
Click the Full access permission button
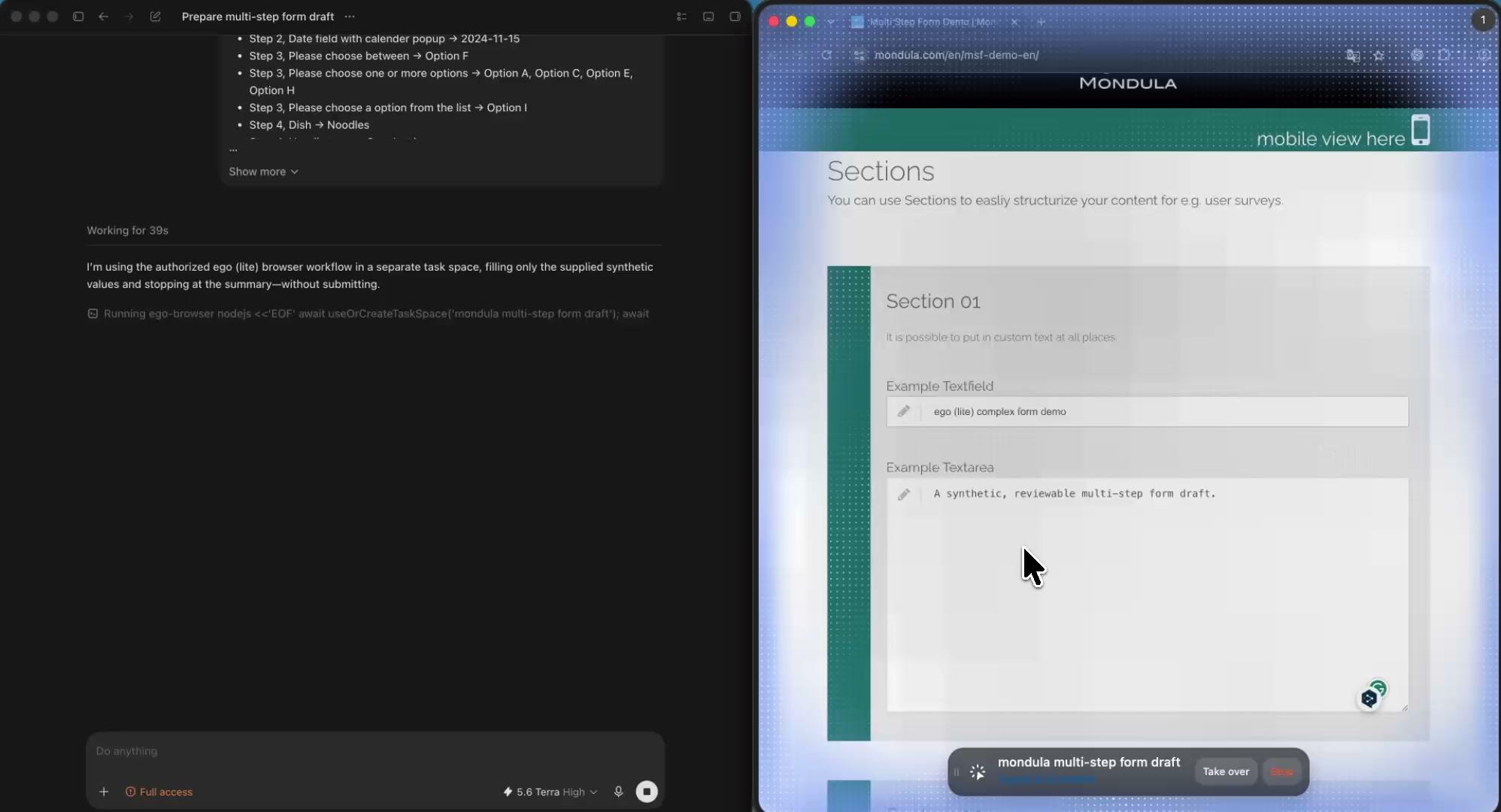(159, 792)
